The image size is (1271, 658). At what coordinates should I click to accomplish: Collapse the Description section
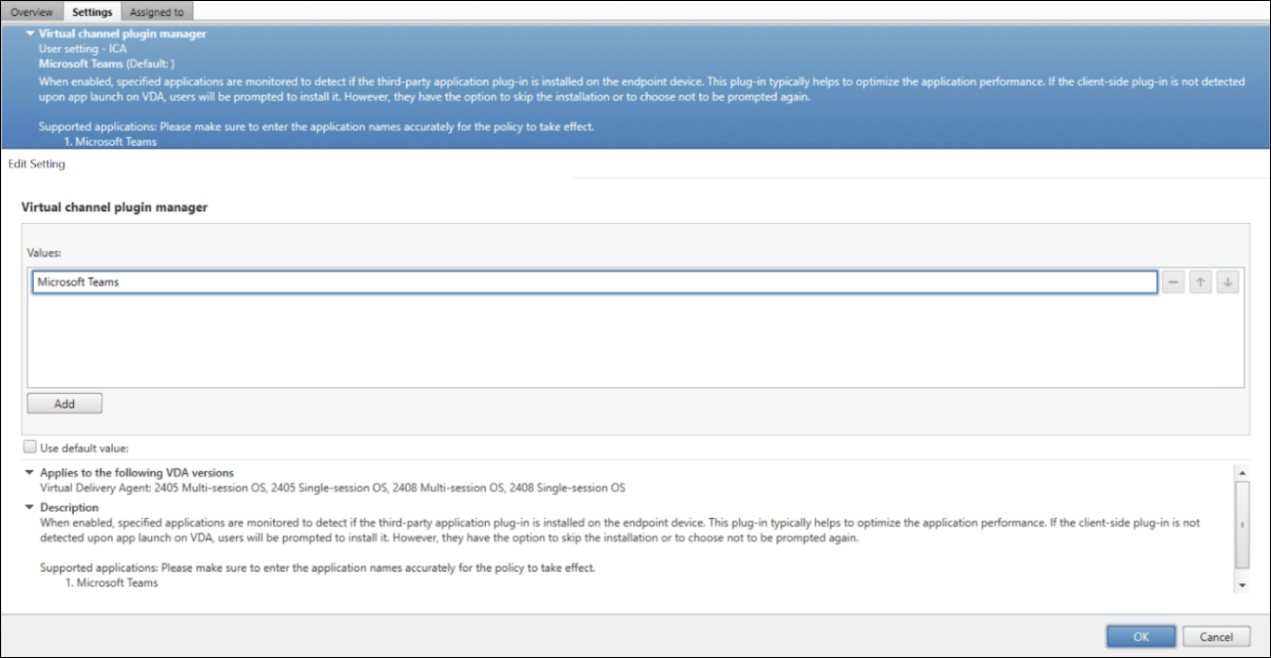click(30, 508)
